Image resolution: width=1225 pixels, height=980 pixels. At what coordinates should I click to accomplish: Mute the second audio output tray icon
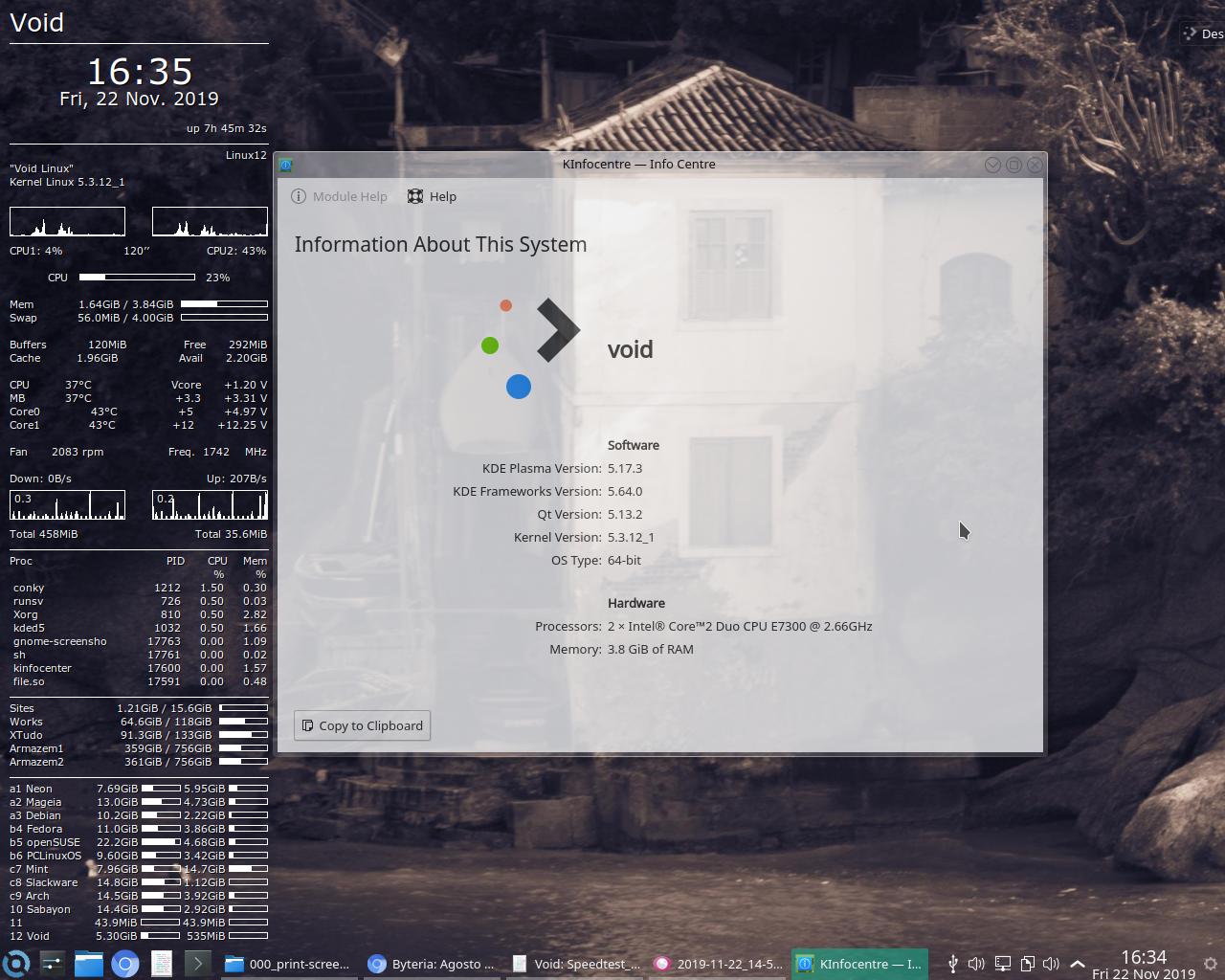click(1052, 964)
